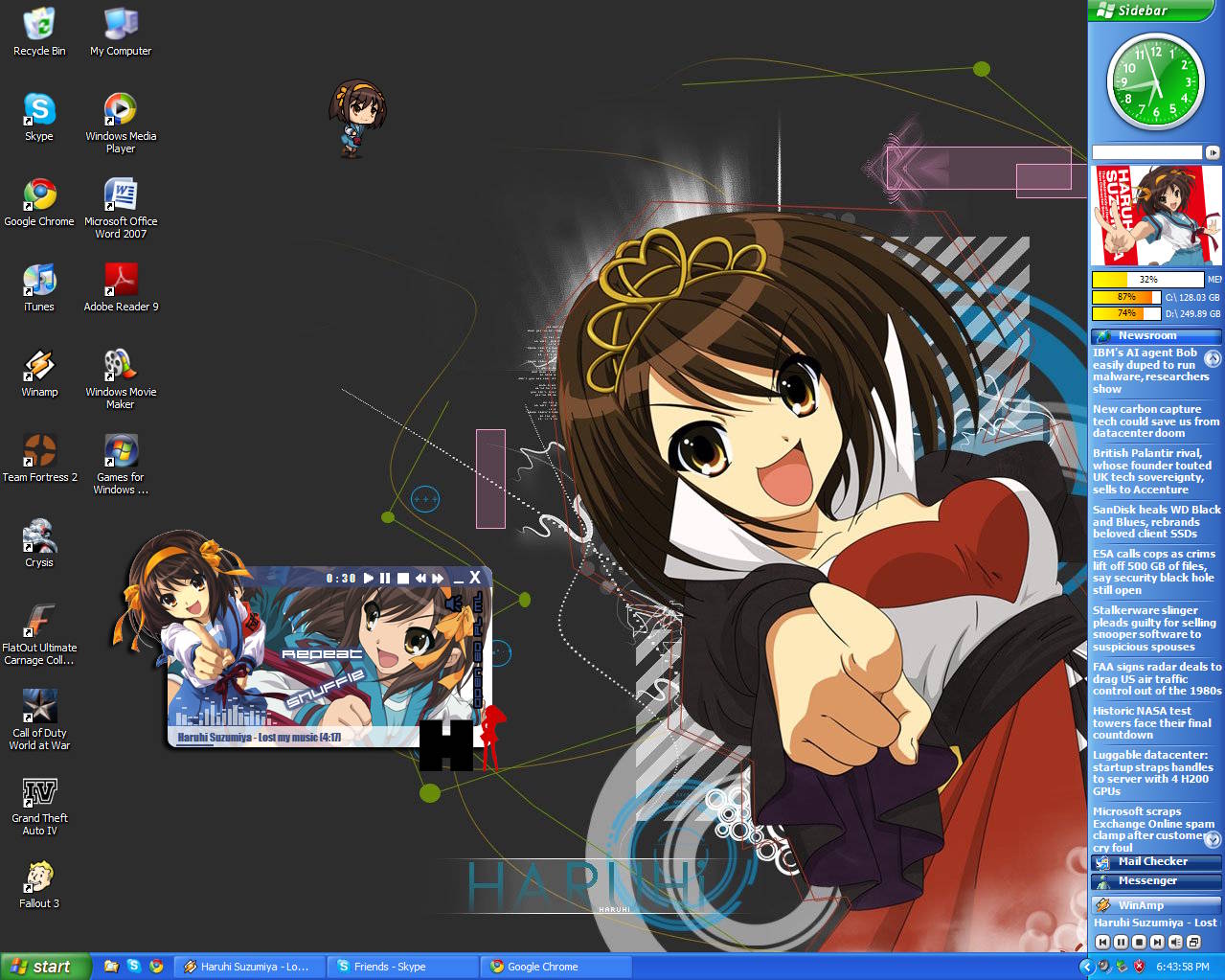The width and height of the screenshot is (1225, 980).
Task: Select the Grand Theft Auto IV icon
Action: pos(39,793)
